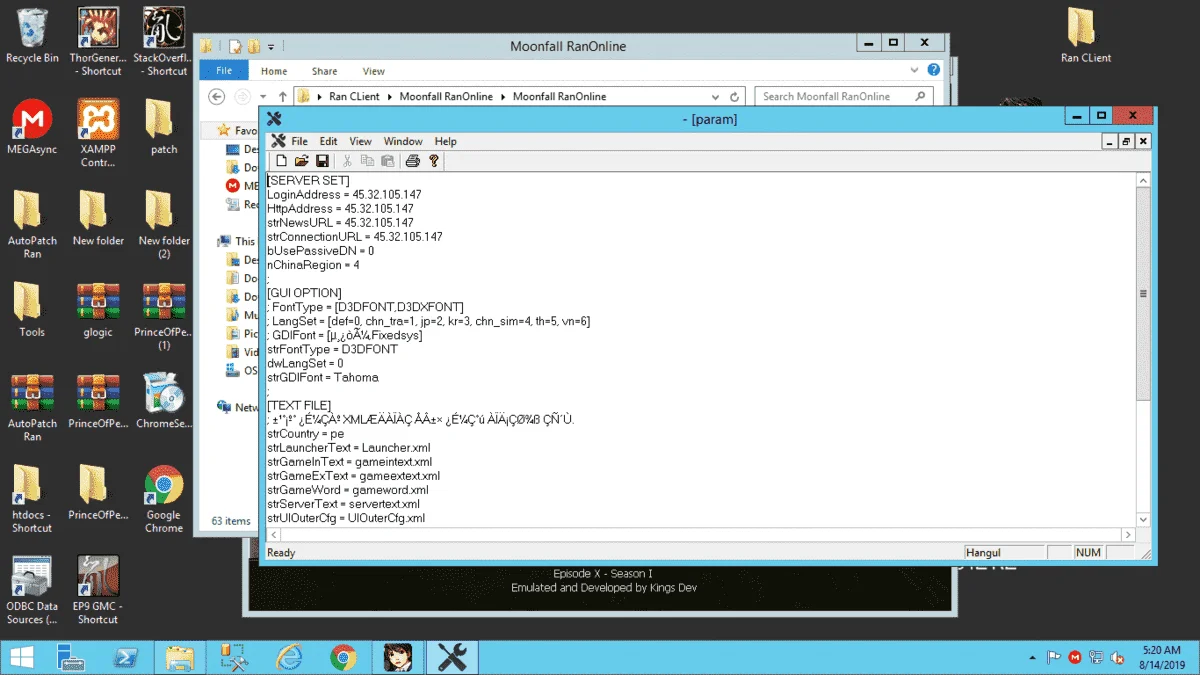Switch to the Explorer Share ribbon tab

coord(324,71)
